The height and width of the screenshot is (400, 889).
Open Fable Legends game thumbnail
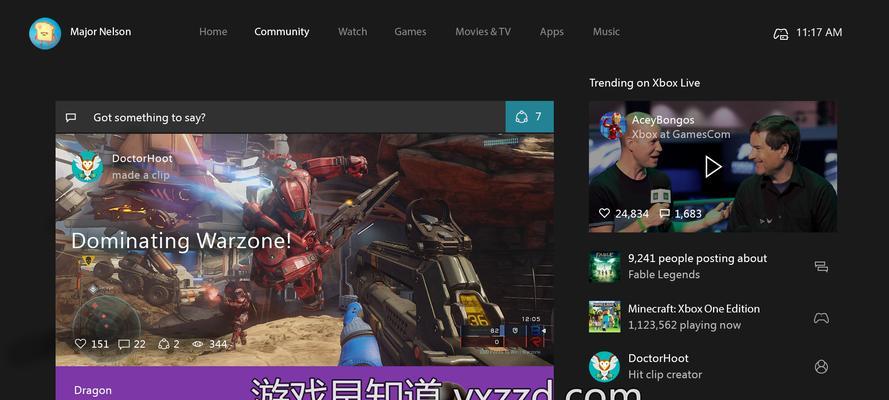[604, 266]
